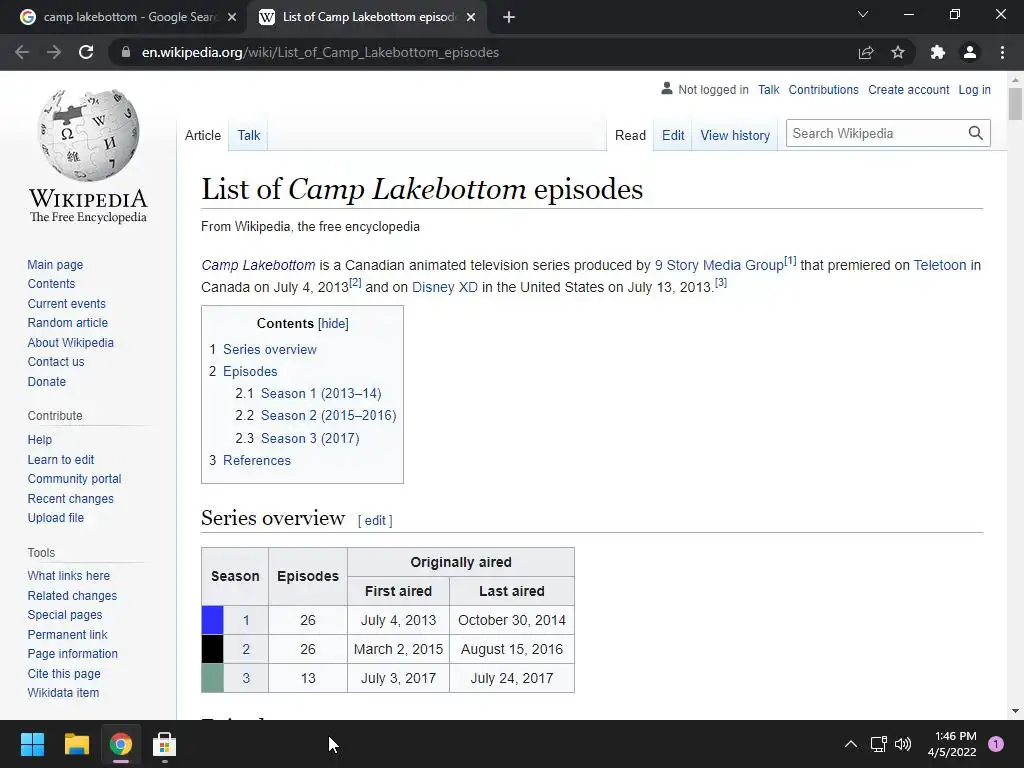Open the Chrome profile icon
This screenshot has height=768, width=1024.
pos(970,52)
